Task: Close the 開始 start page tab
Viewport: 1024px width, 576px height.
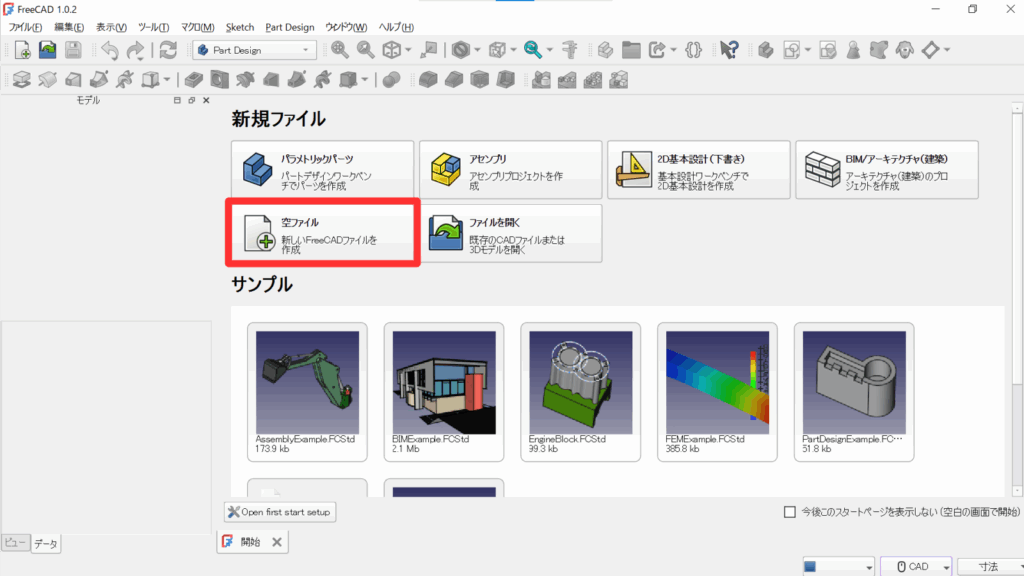Action: 278,542
